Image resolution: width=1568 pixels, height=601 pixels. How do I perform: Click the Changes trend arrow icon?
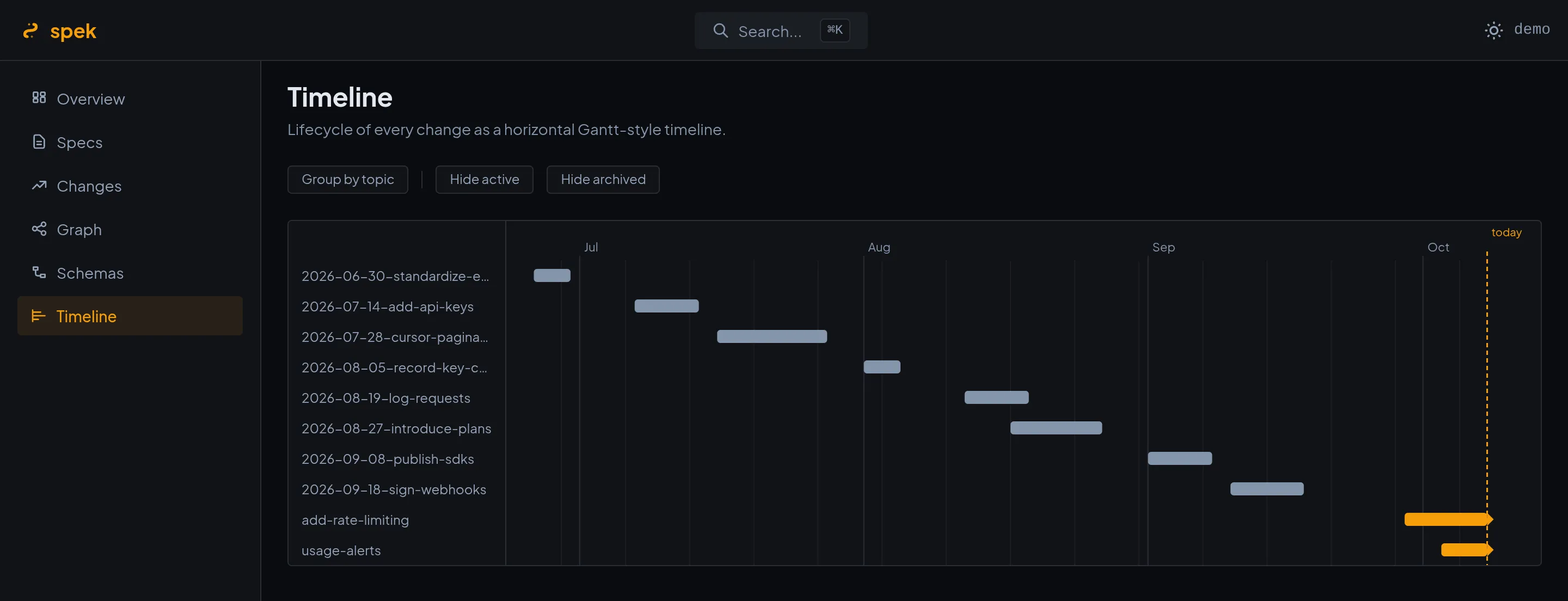point(39,185)
